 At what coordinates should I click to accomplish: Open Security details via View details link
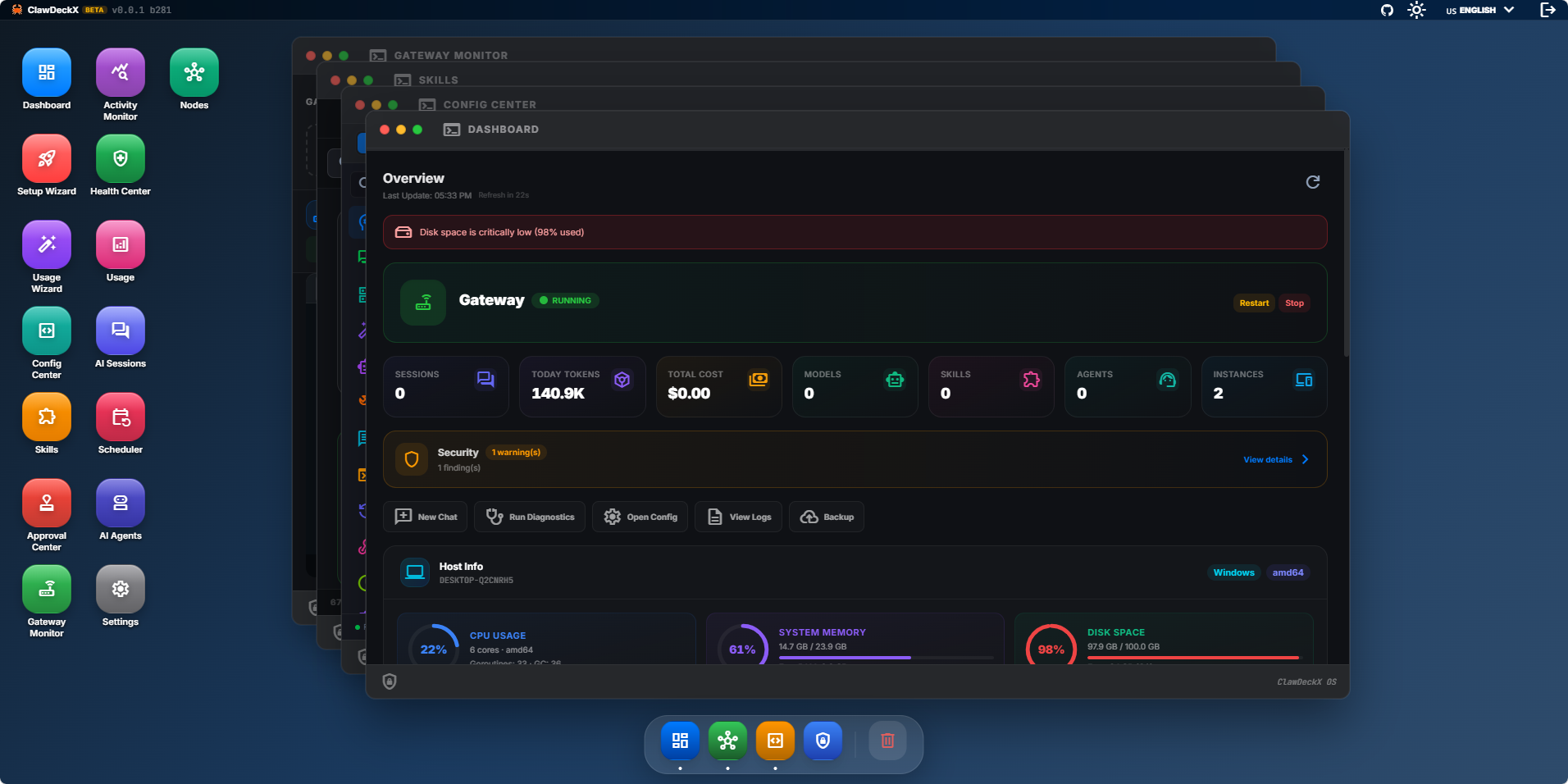(1269, 459)
